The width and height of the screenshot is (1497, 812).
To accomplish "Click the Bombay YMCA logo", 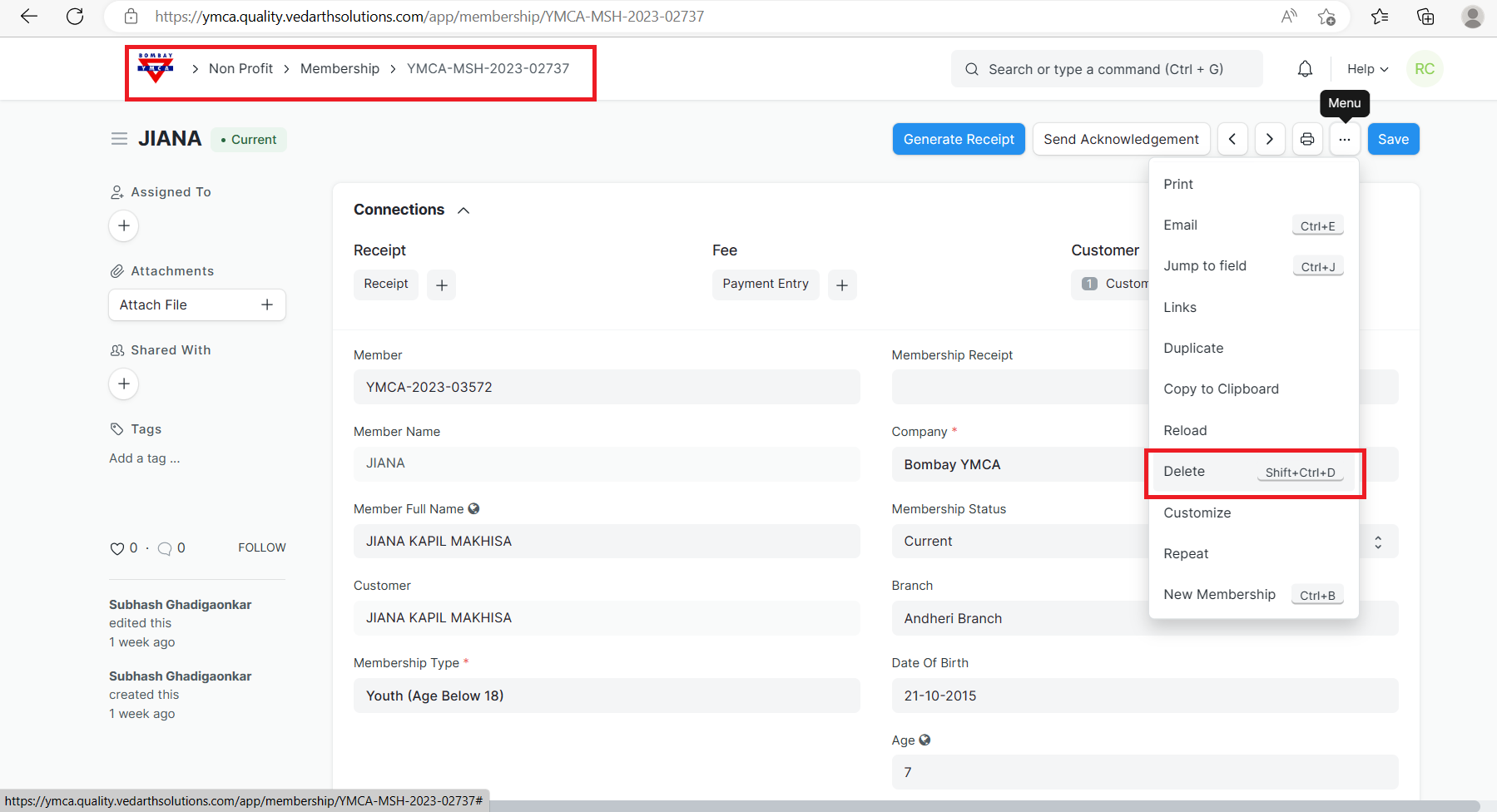I will (156, 68).
